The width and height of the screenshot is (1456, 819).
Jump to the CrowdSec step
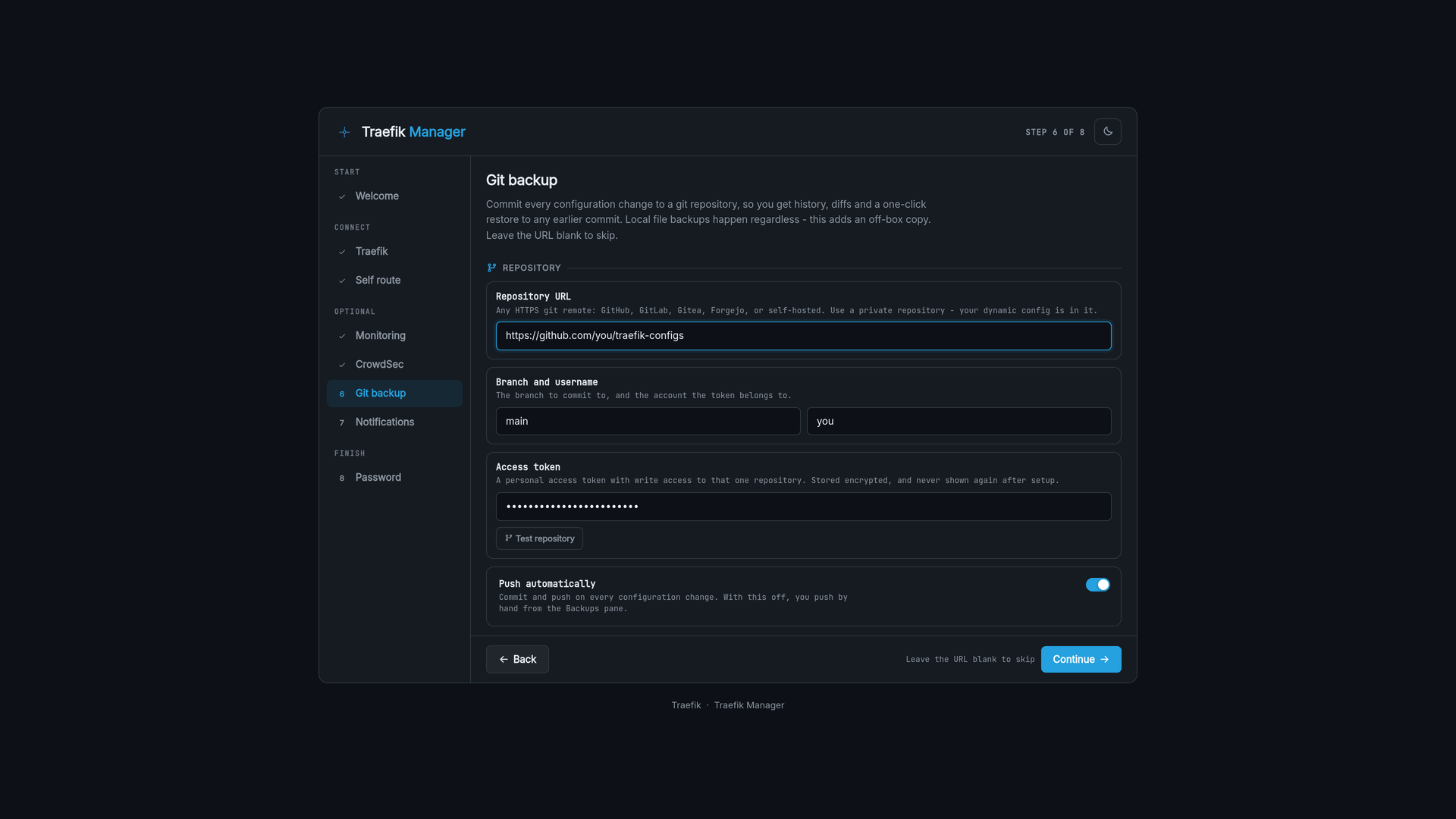click(x=394, y=365)
